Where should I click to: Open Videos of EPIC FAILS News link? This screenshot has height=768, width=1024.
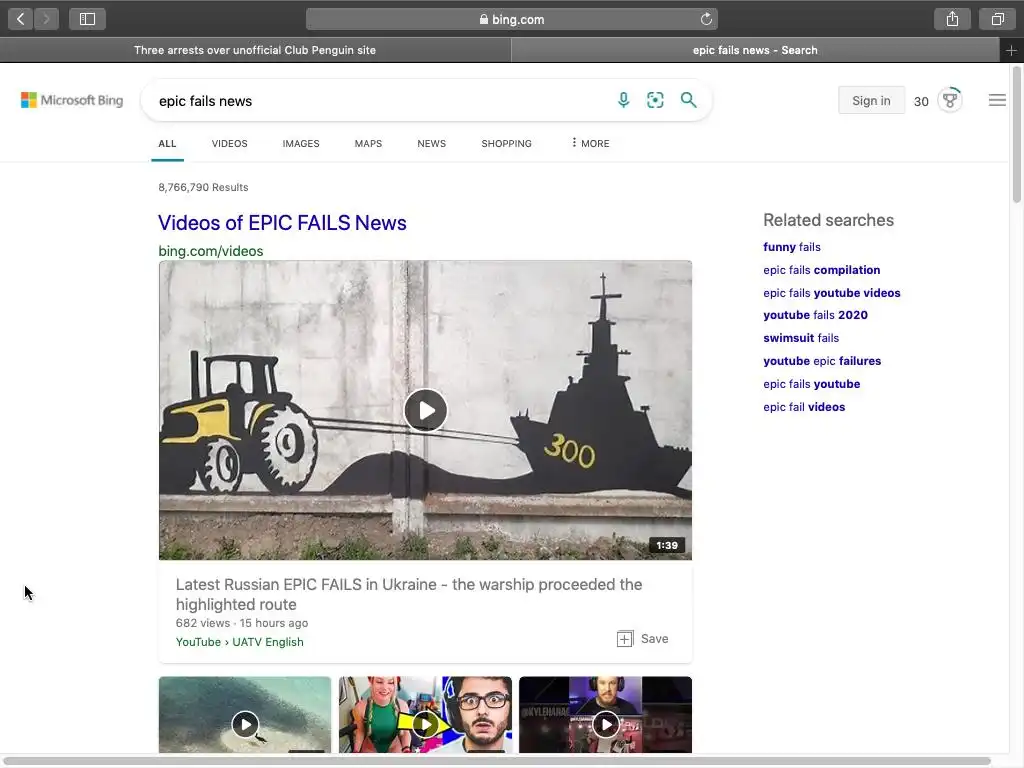coord(282,223)
